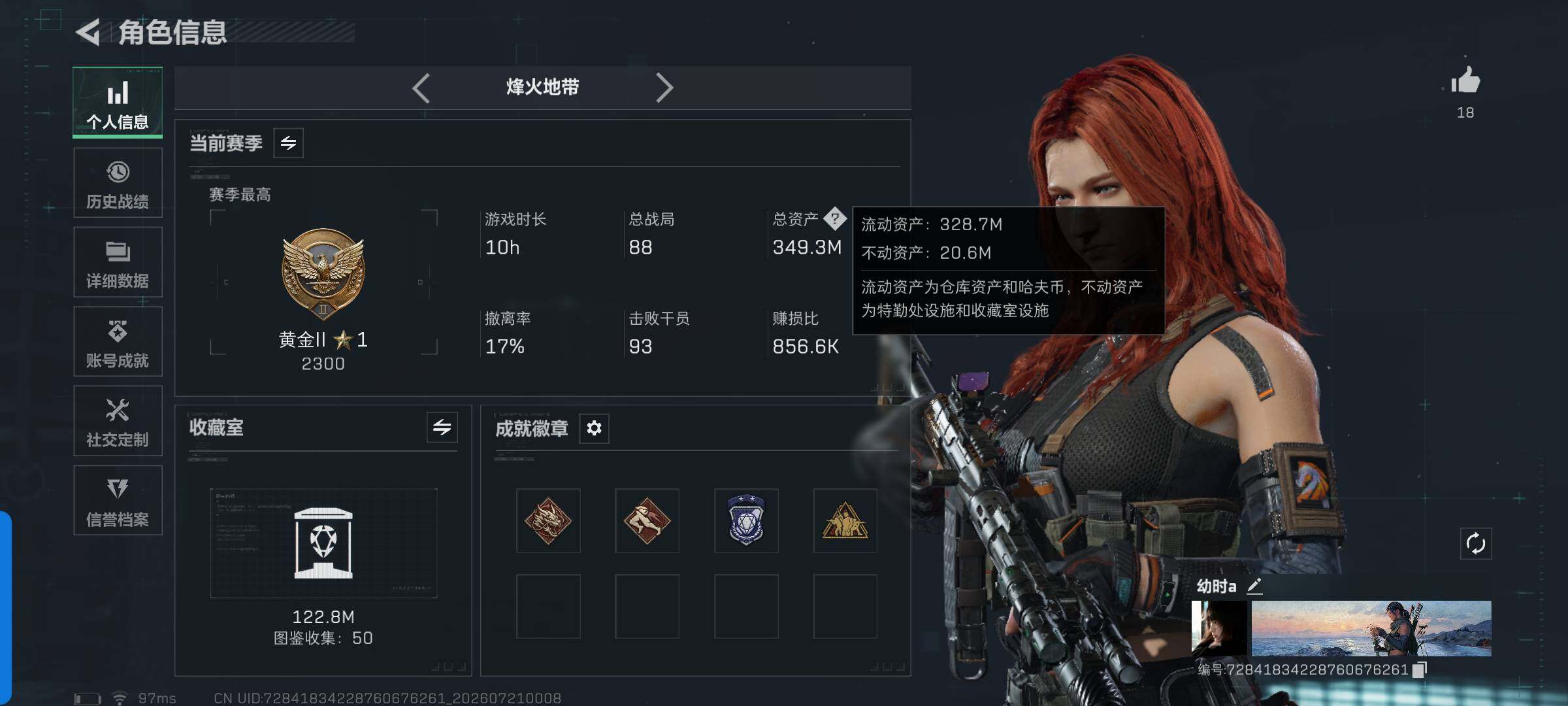Open achievement badge settings gear
The height and width of the screenshot is (706, 1568).
pos(594,428)
